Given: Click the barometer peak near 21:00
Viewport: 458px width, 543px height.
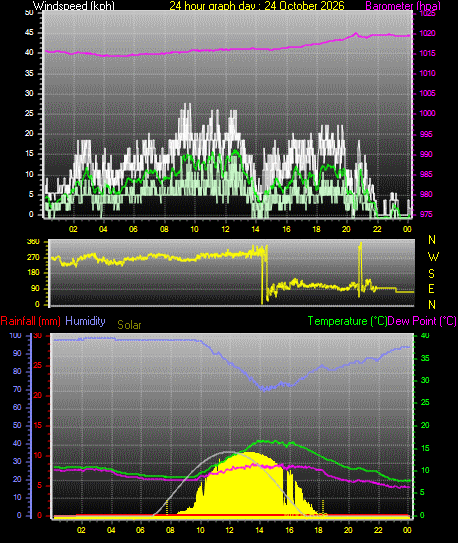Looking at the screenshot, I should point(356,34).
